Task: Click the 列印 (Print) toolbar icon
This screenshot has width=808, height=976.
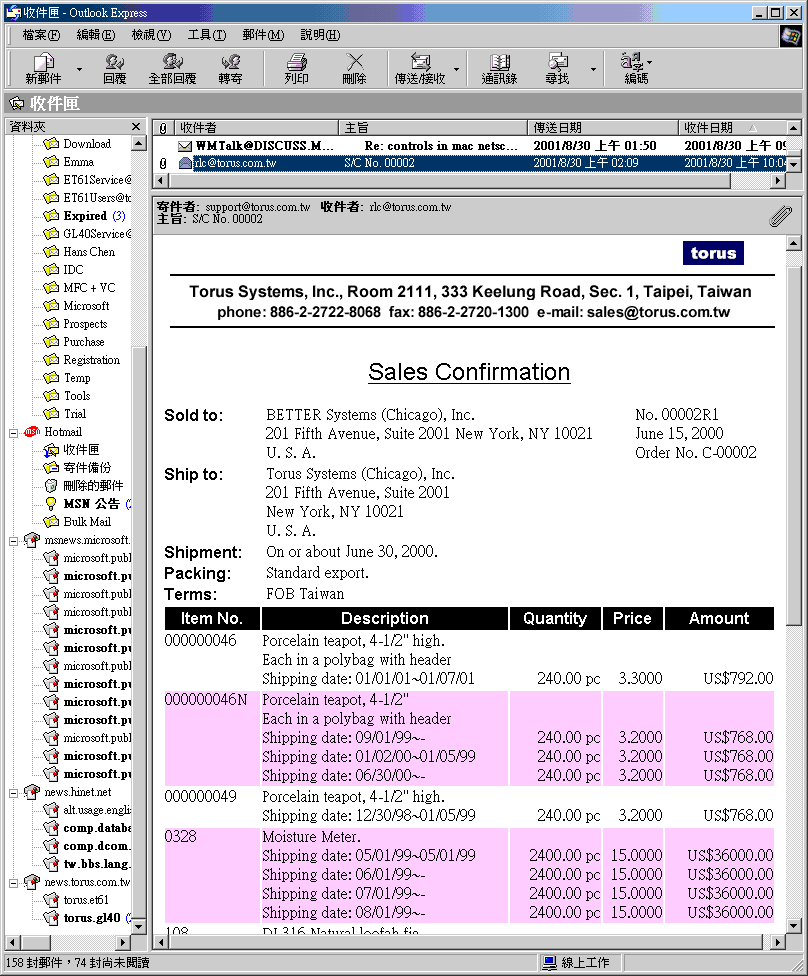Action: [x=296, y=68]
